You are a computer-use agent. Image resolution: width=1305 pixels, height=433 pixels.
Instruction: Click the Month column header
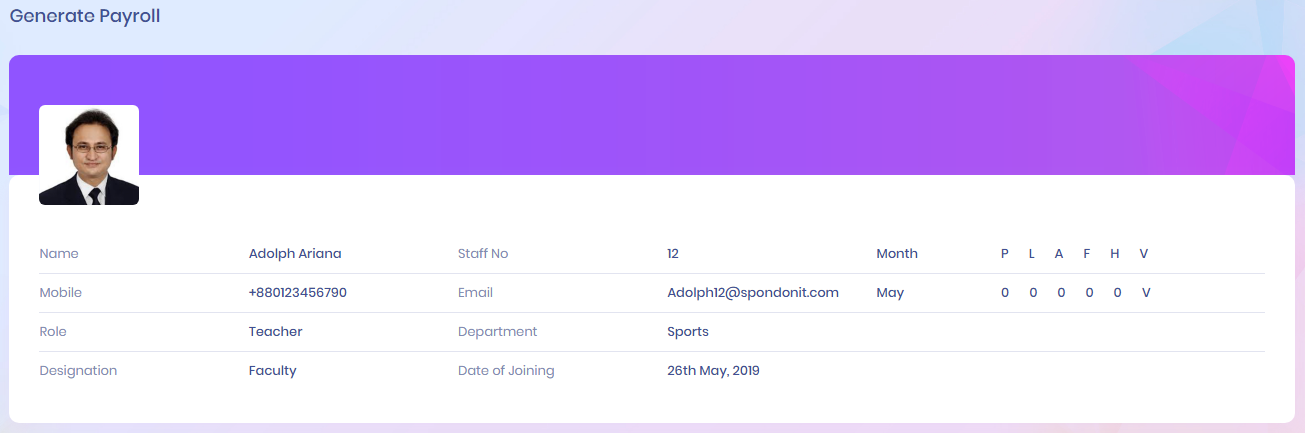(x=897, y=254)
